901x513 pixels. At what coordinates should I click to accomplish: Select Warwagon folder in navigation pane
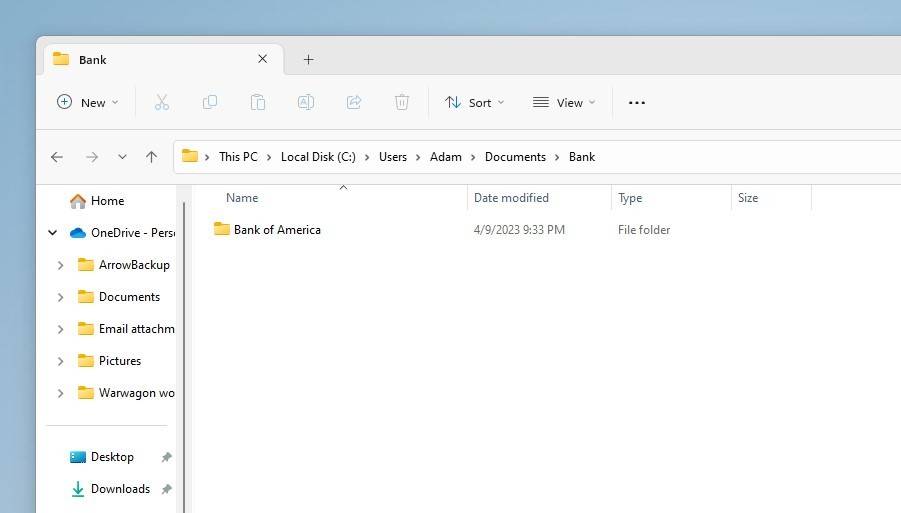coord(137,393)
